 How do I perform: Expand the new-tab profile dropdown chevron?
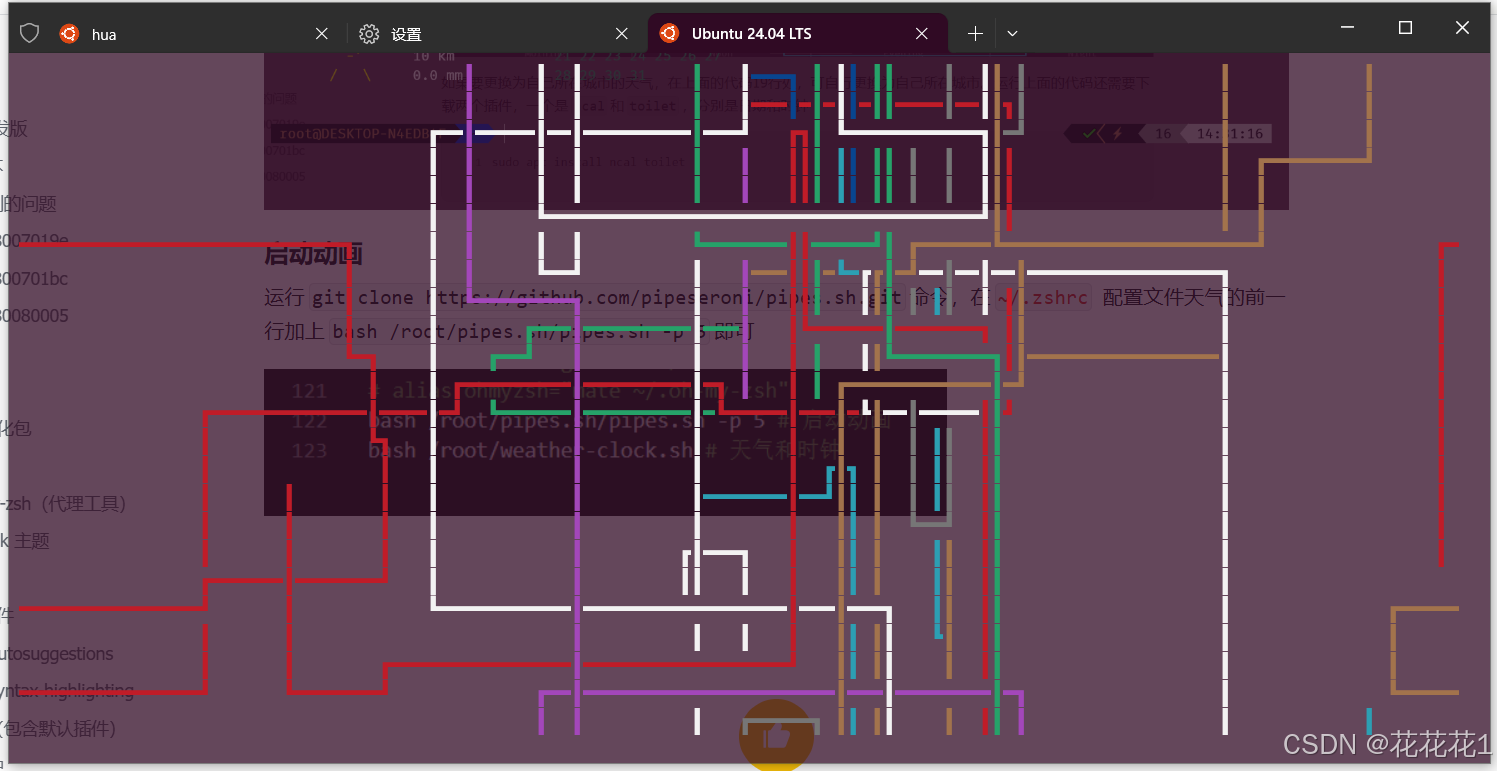[1012, 34]
